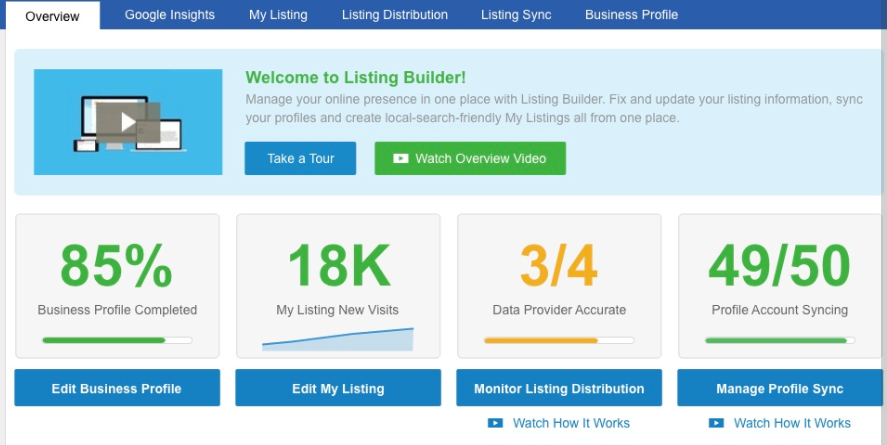Click the My Listing New Visits chart

(338, 339)
